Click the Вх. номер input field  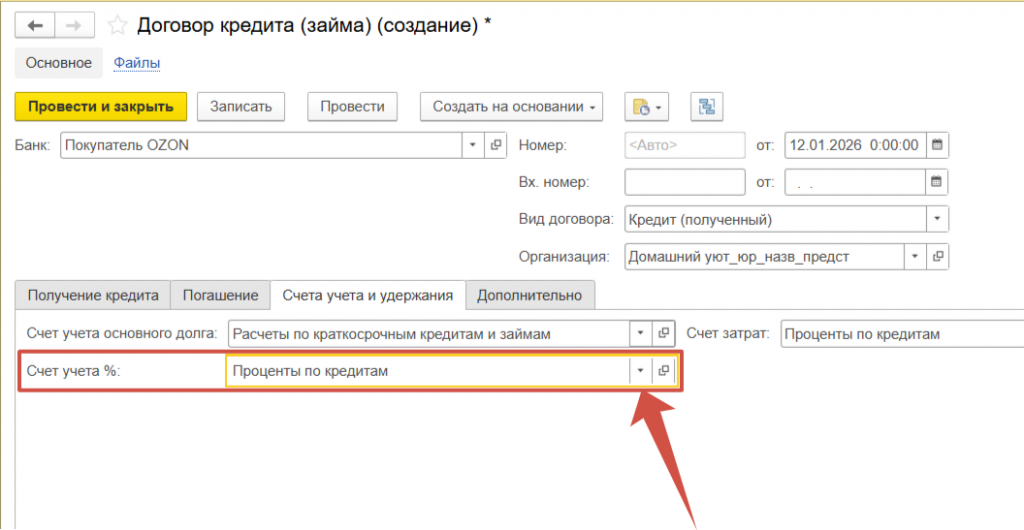click(x=684, y=182)
